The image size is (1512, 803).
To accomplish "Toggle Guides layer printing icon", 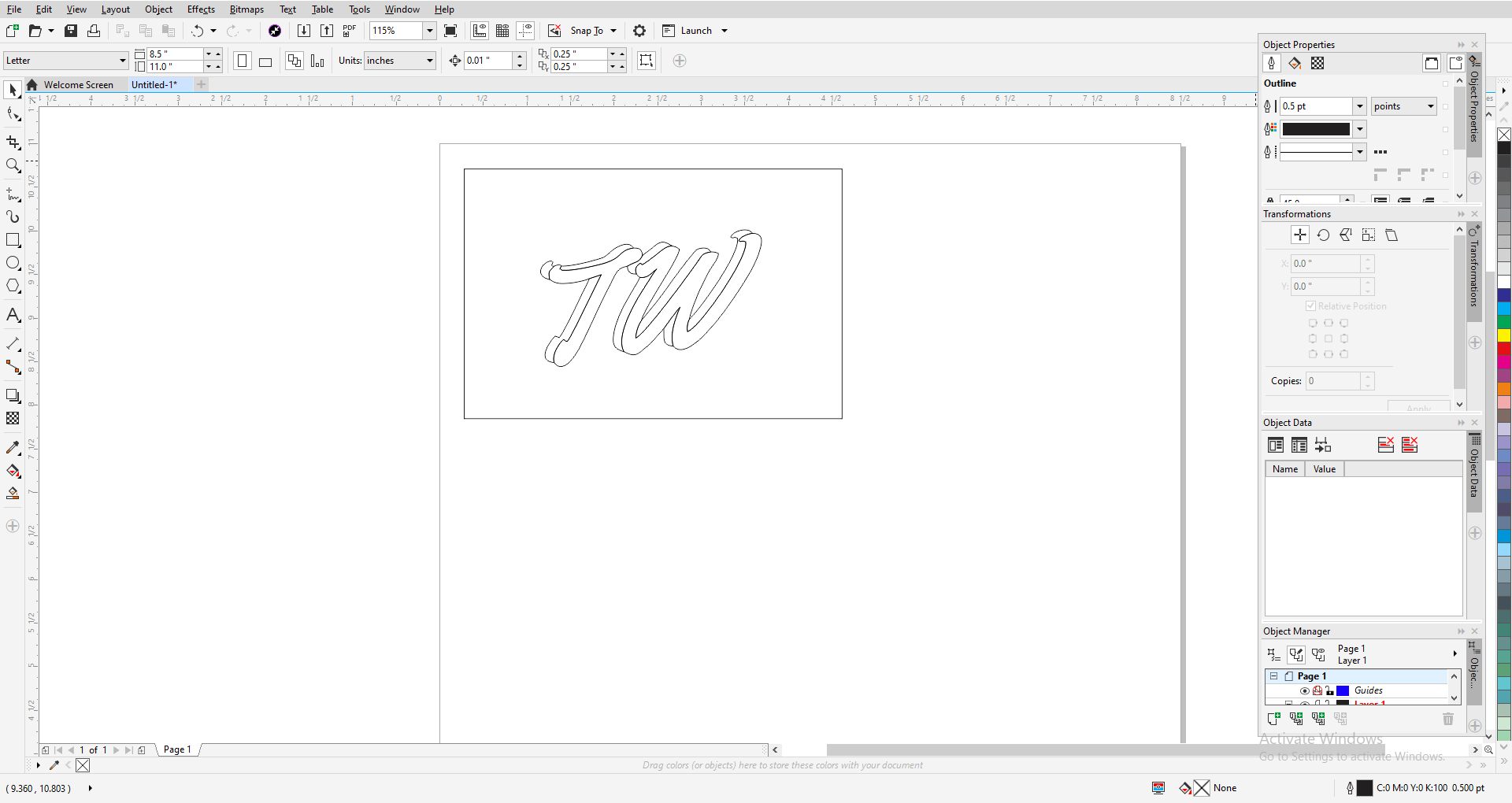I will [1317, 690].
